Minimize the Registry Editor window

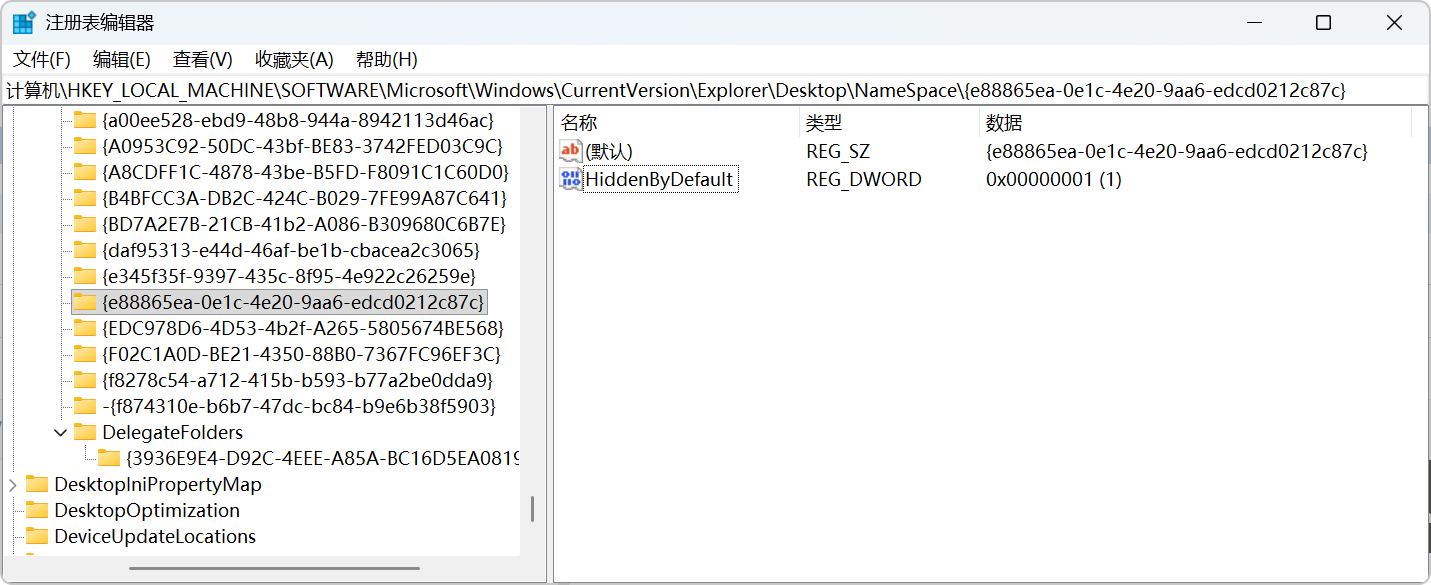click(1254, 22)
